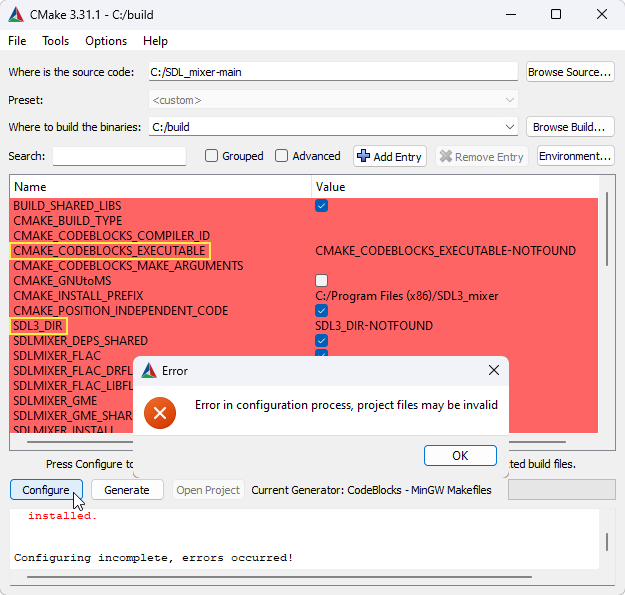
Task: Uncheck SDLMIXER_DEPS_SHARED checkbox
Action: [321, 341]
